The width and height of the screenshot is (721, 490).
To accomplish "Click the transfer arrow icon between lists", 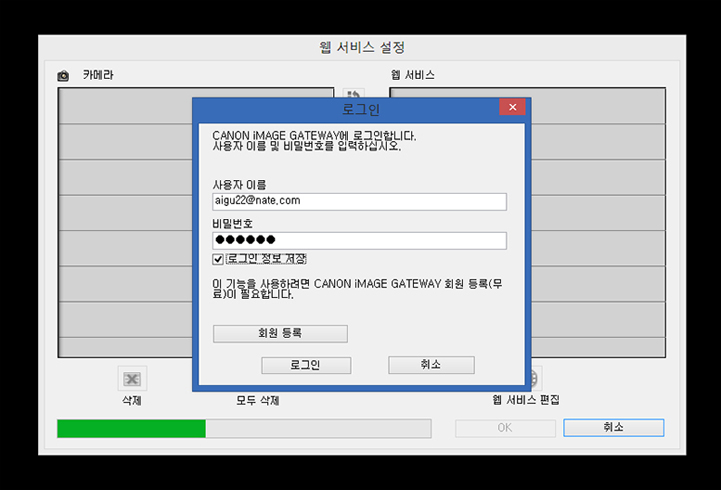I will tap(354, 93).
